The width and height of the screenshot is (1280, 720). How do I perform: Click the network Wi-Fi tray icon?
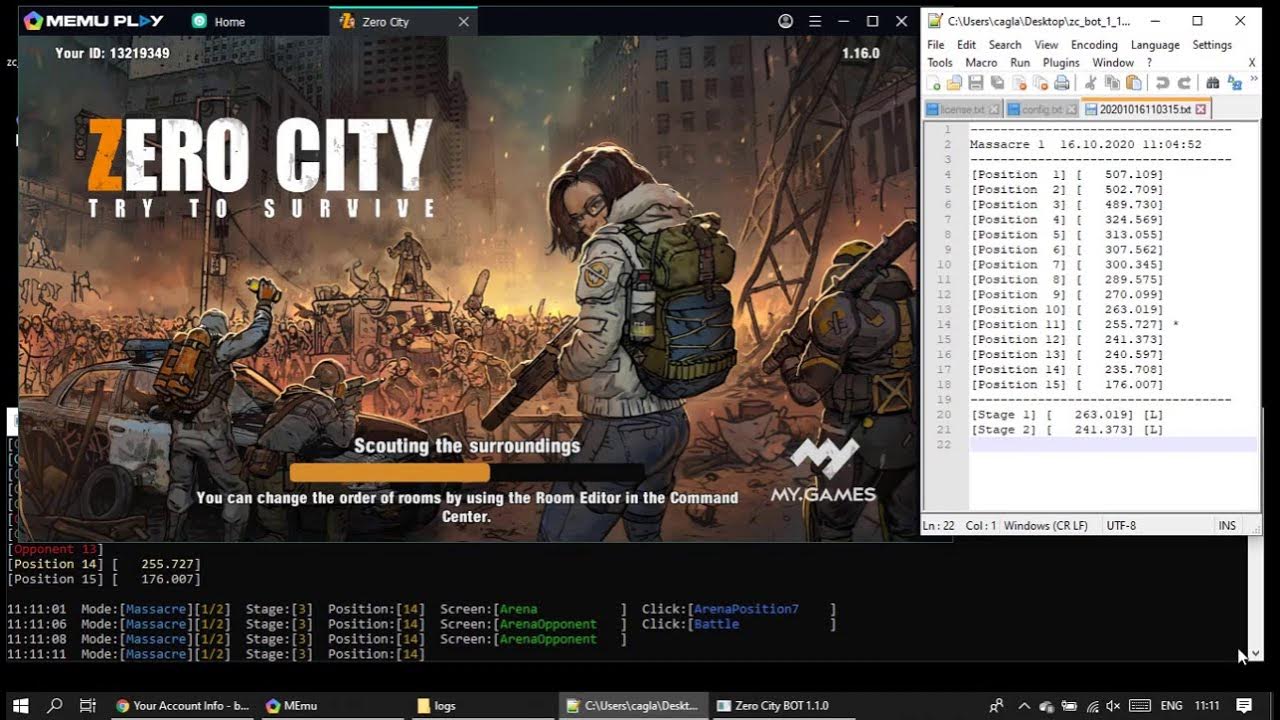click(x=1092, y=705)
